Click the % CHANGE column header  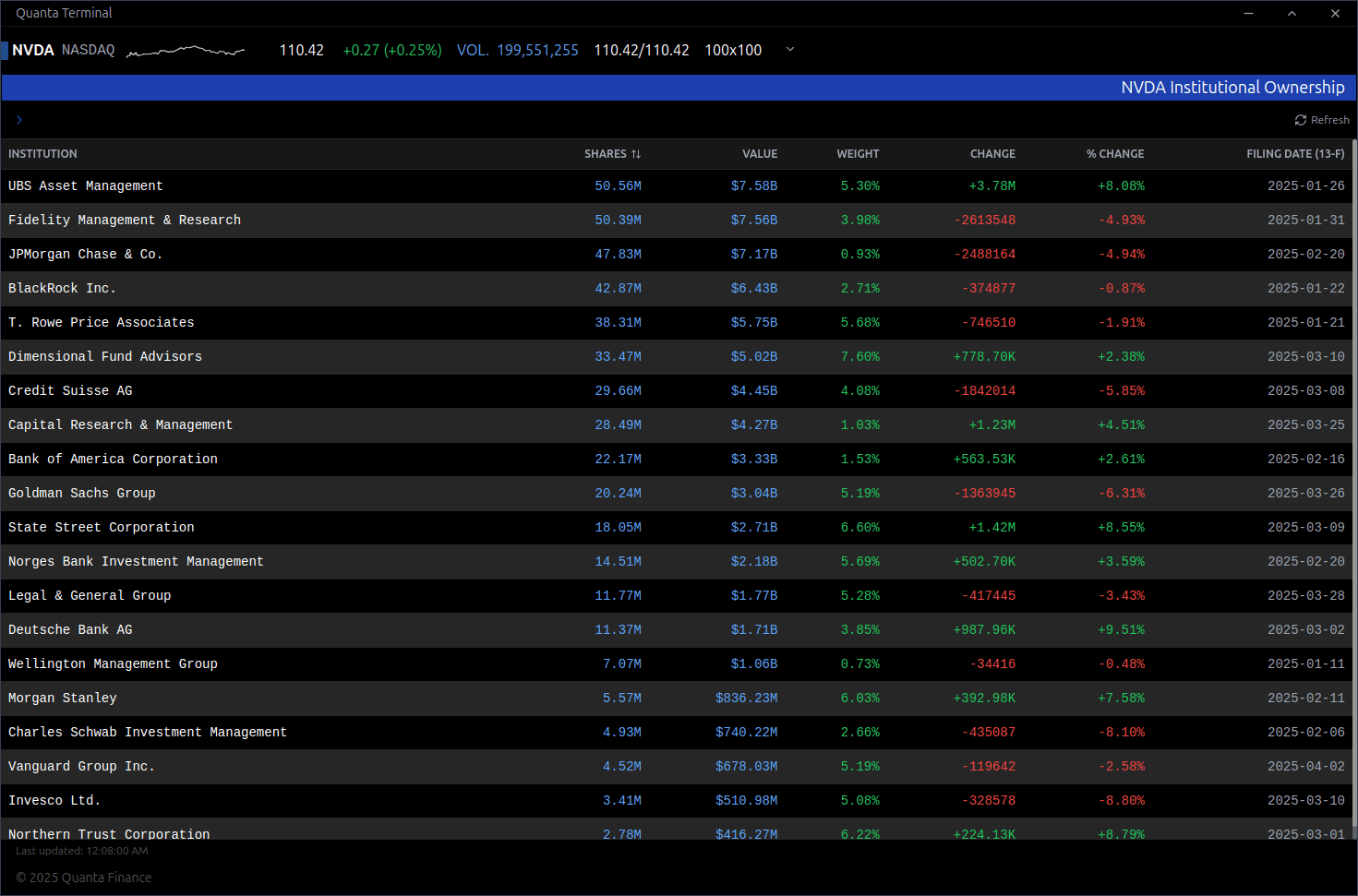1115,154
